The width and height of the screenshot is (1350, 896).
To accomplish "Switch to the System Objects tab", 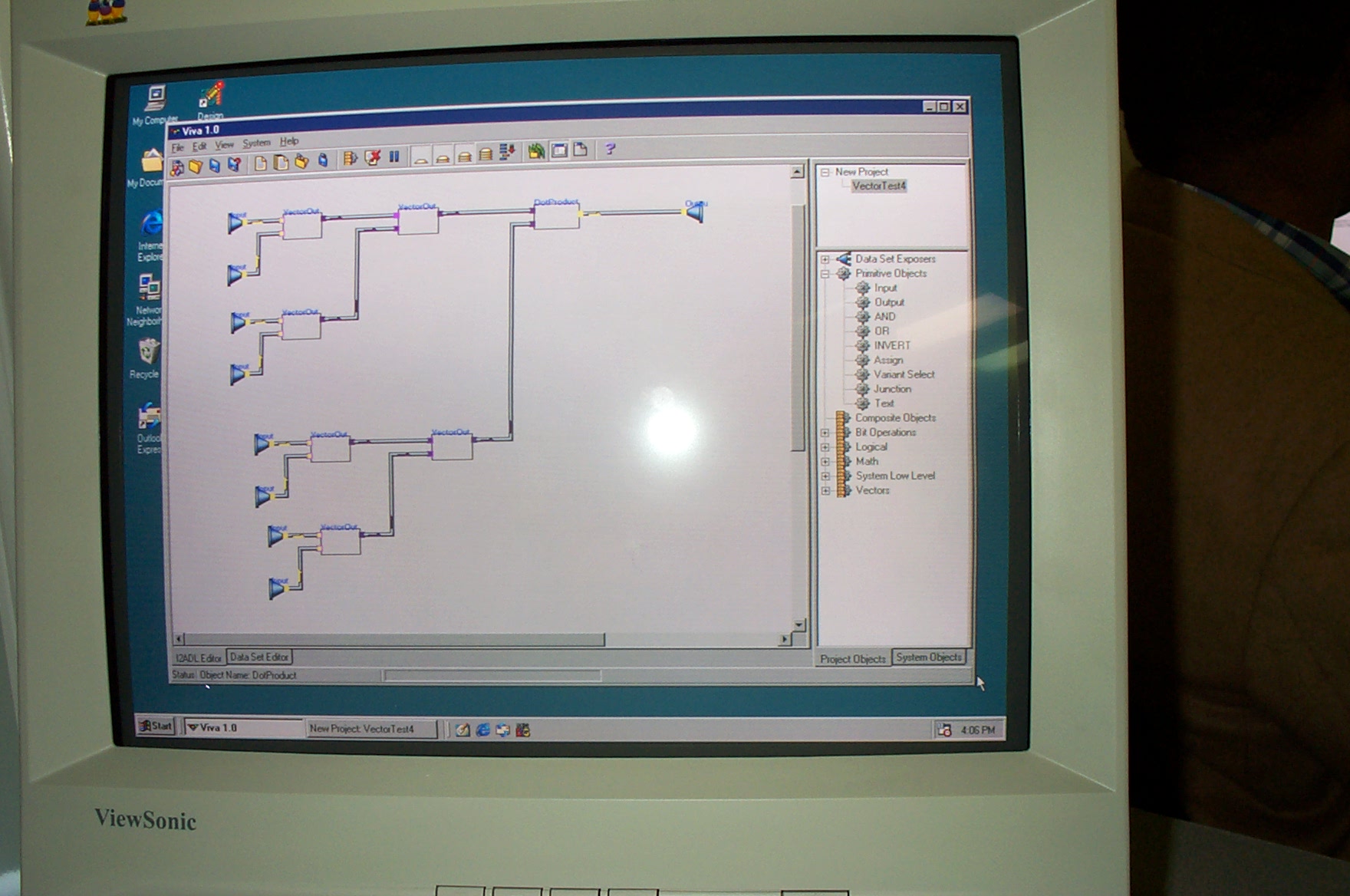I will (x=928, y=657).
